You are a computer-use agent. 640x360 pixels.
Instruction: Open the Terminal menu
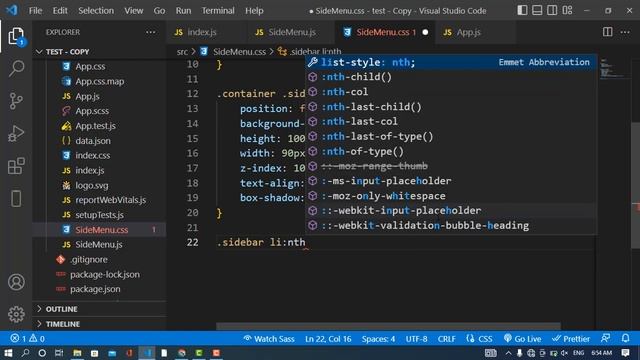[218, 11]
